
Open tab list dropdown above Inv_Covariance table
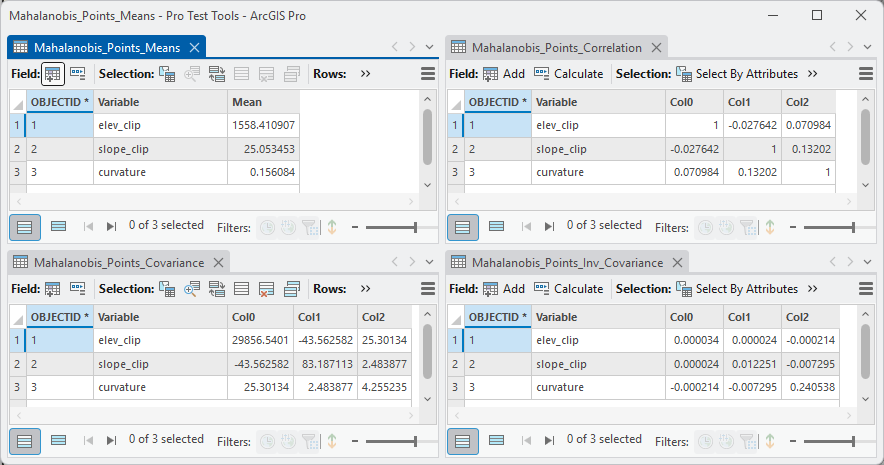point(868,262)
